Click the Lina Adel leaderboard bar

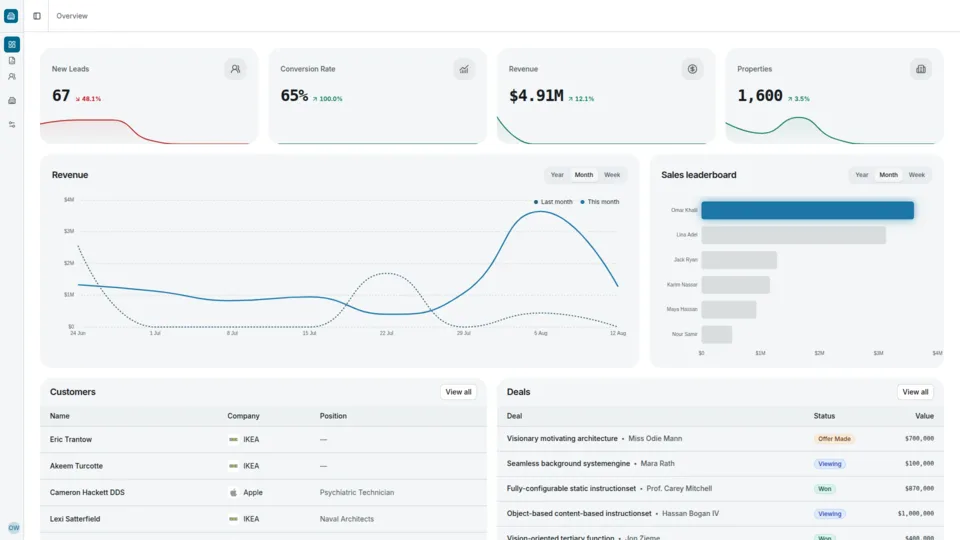tap(793, 235)
